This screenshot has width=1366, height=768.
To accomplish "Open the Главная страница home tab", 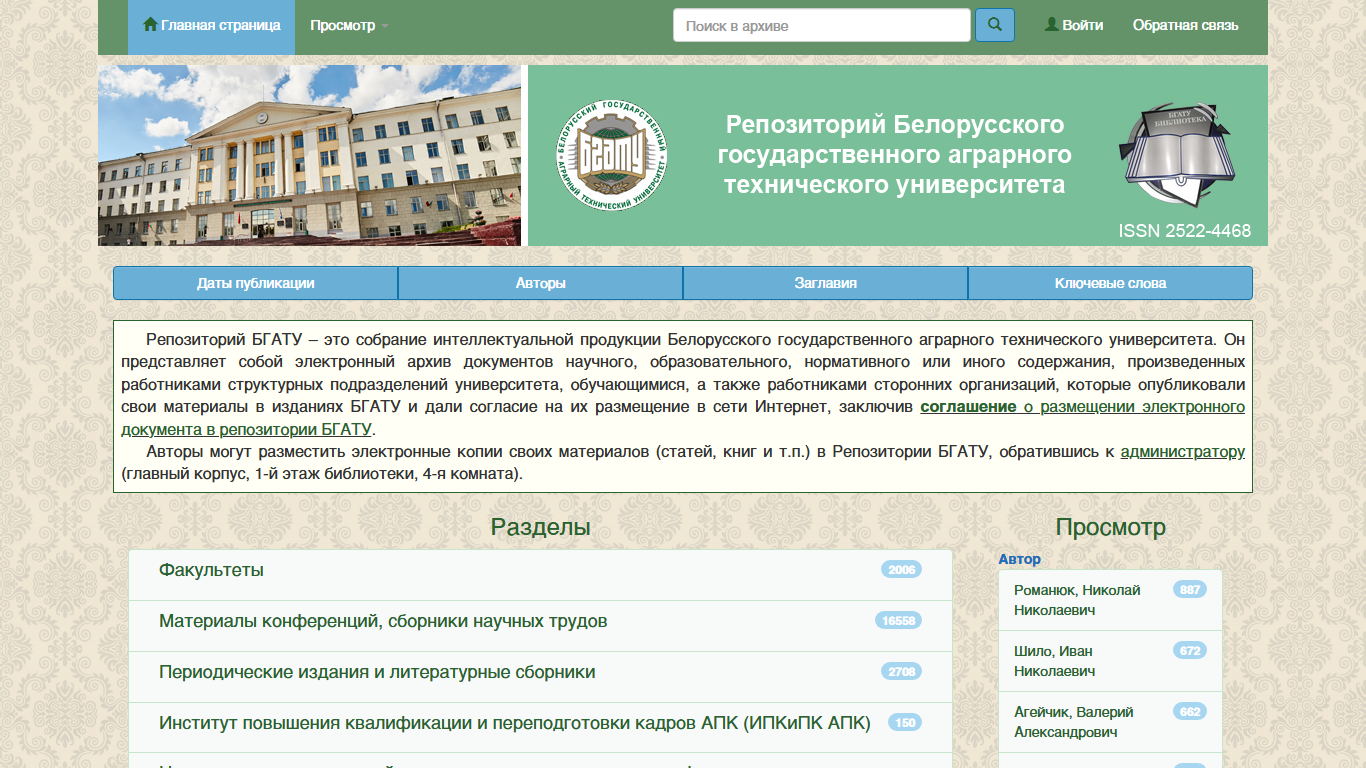I will (x=211, y=25).
